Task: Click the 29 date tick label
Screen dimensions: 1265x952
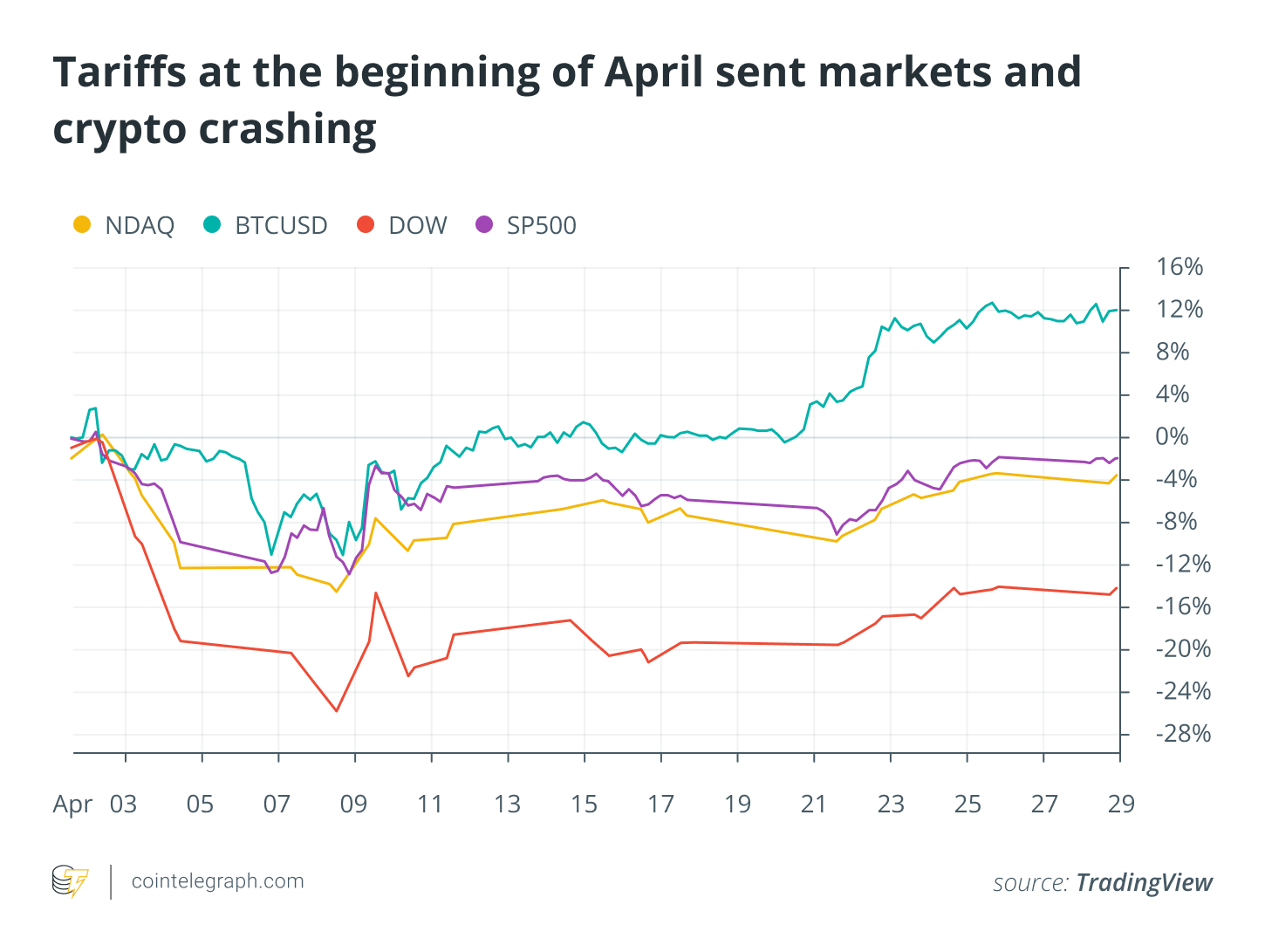Action: click(x=1121, y=804)
